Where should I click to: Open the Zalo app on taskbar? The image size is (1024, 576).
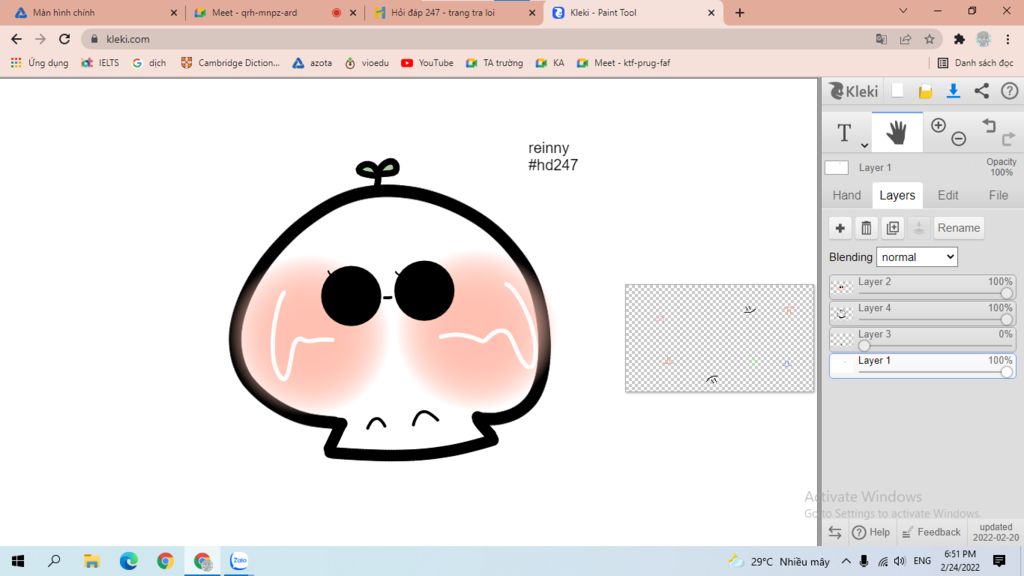[239, 561]
